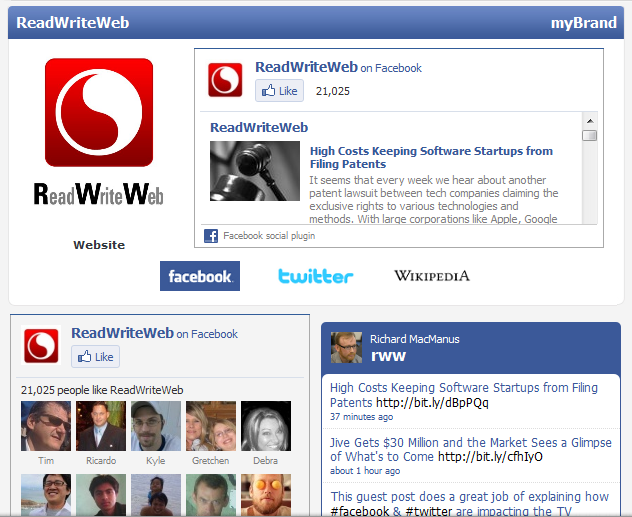This screenshot has width=632, height=517.
Task: Open the http://bit.ly/cfhIyO link
Action: tap(490, 457)
